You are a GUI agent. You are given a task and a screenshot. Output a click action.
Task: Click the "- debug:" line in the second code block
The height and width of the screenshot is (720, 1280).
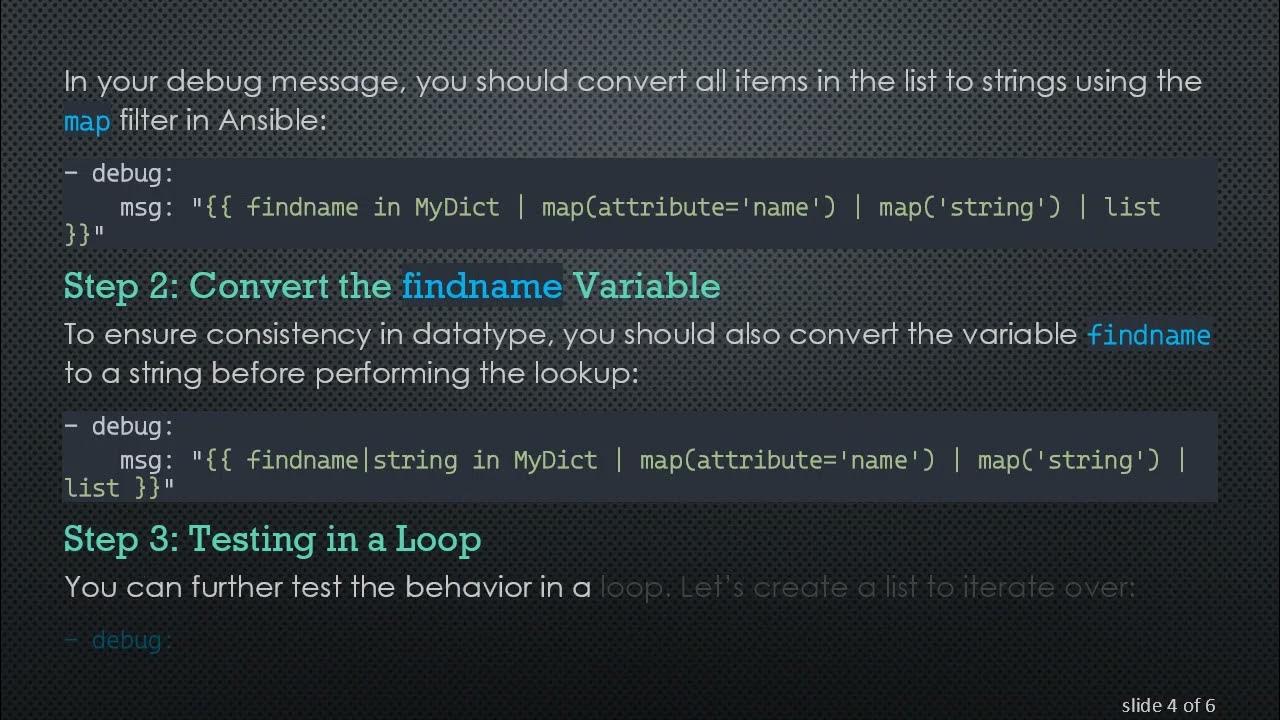tap(119, 427)
